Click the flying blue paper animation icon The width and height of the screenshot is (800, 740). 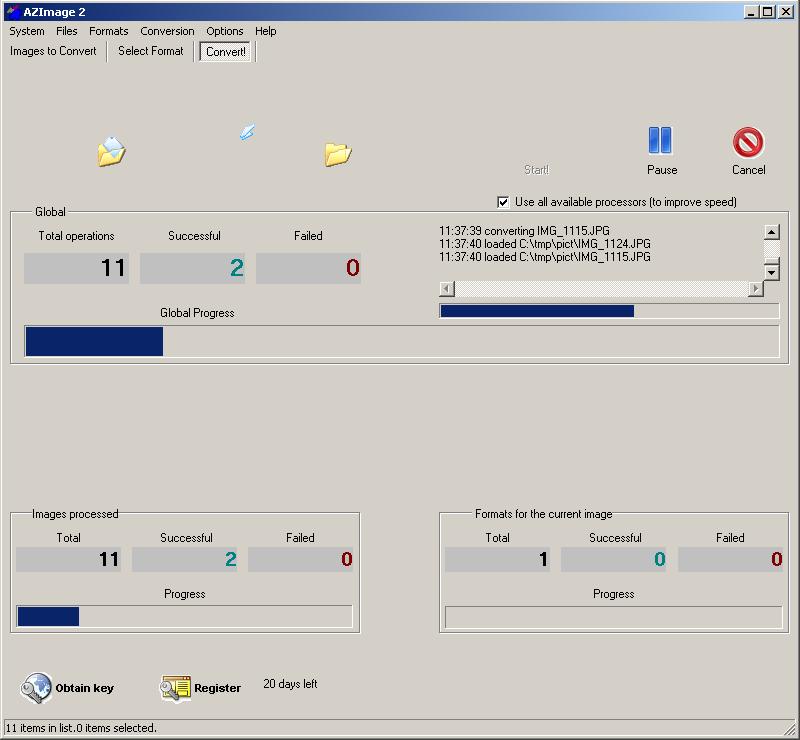[x=247, y=132]
